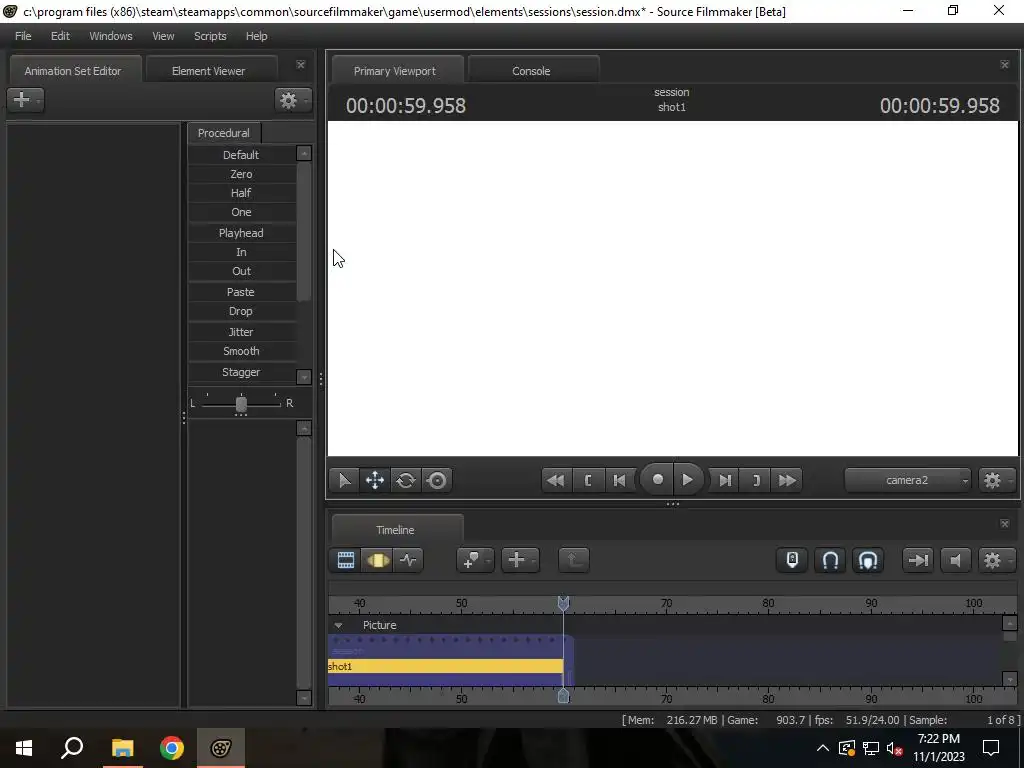Step to the previous frame

pyautogui.click(x=619, y=481)
